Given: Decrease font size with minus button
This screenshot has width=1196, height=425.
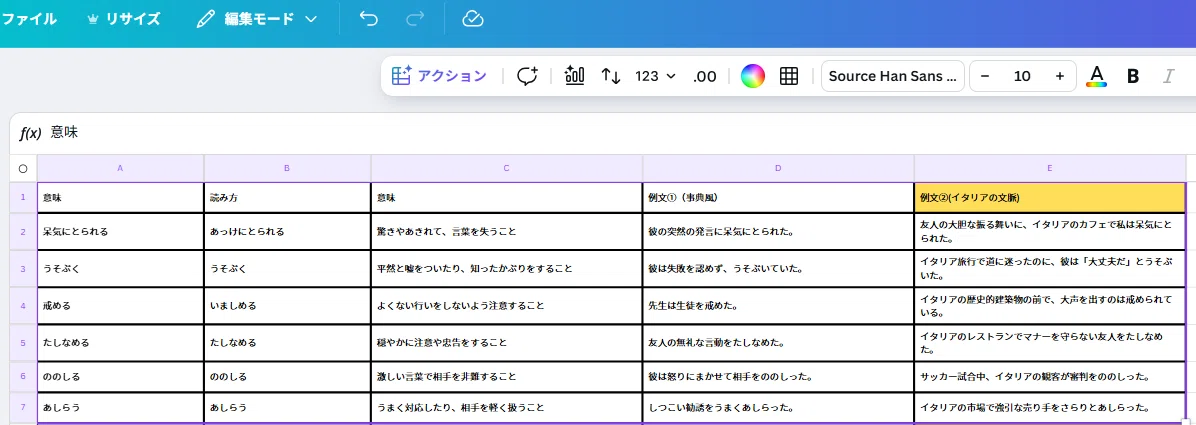Looking at the screenshot, I should [x=985, y=76].
